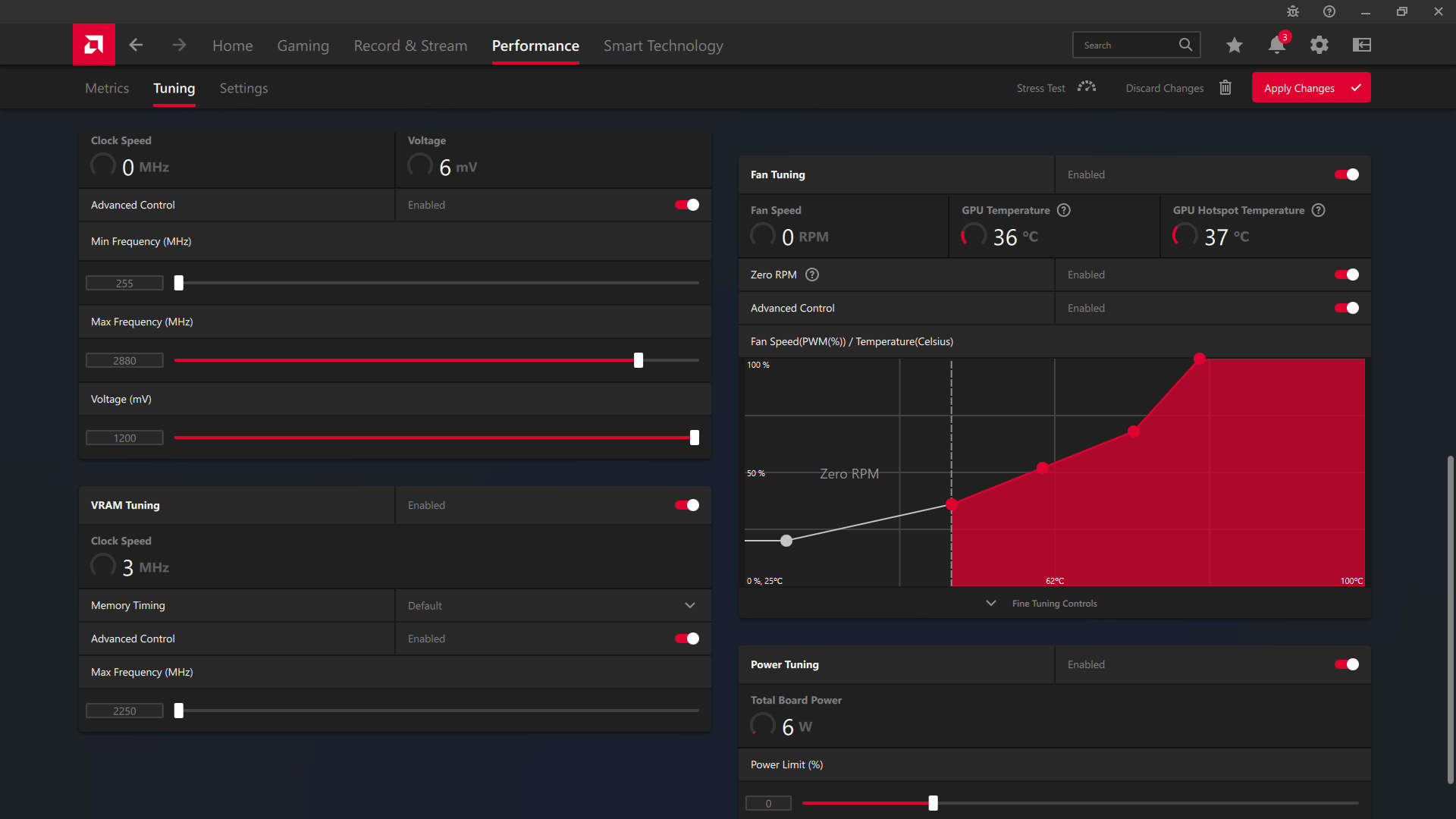
Task: Click the AMD Radeon Software home icon
Action: point(94,45)
